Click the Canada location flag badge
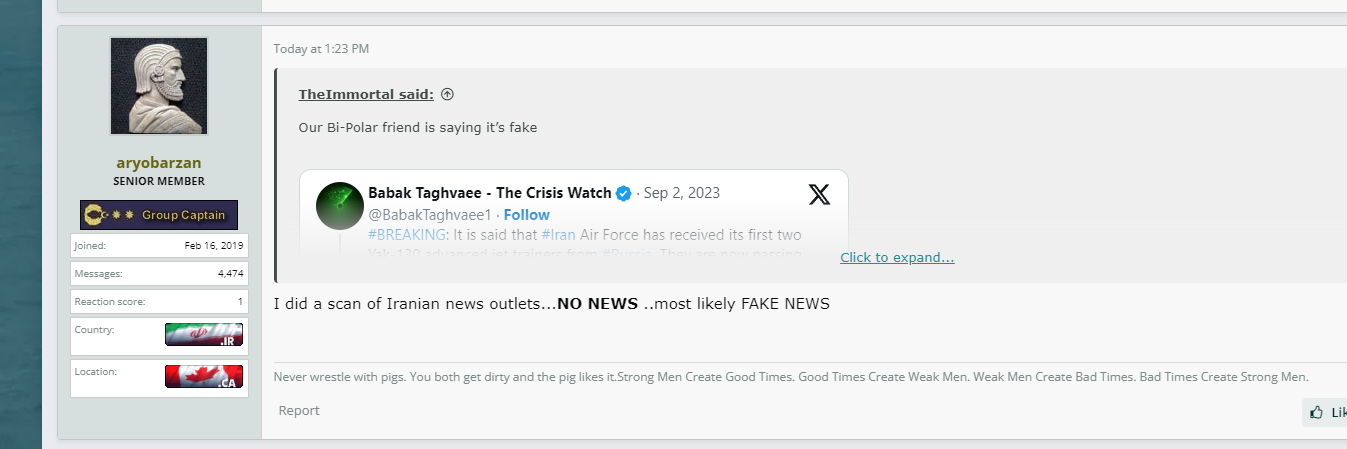Image resolution: width=1347 pixels, height=449 pixels. tap(204, 377)
